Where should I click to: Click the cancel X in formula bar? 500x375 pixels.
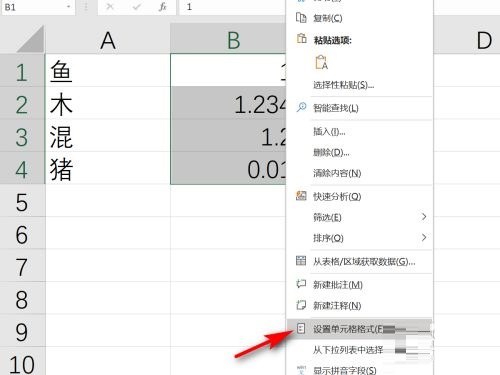110,7
